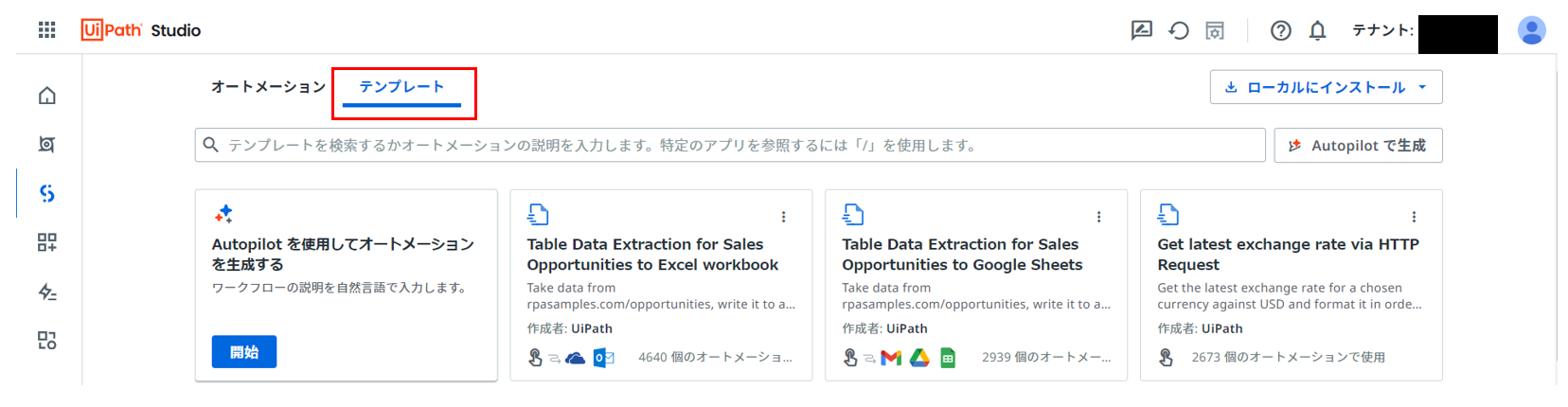Click the Excel workbook card description text
Screen dimensions: 1568x407
pyautogui.click(x=661, y=296)
